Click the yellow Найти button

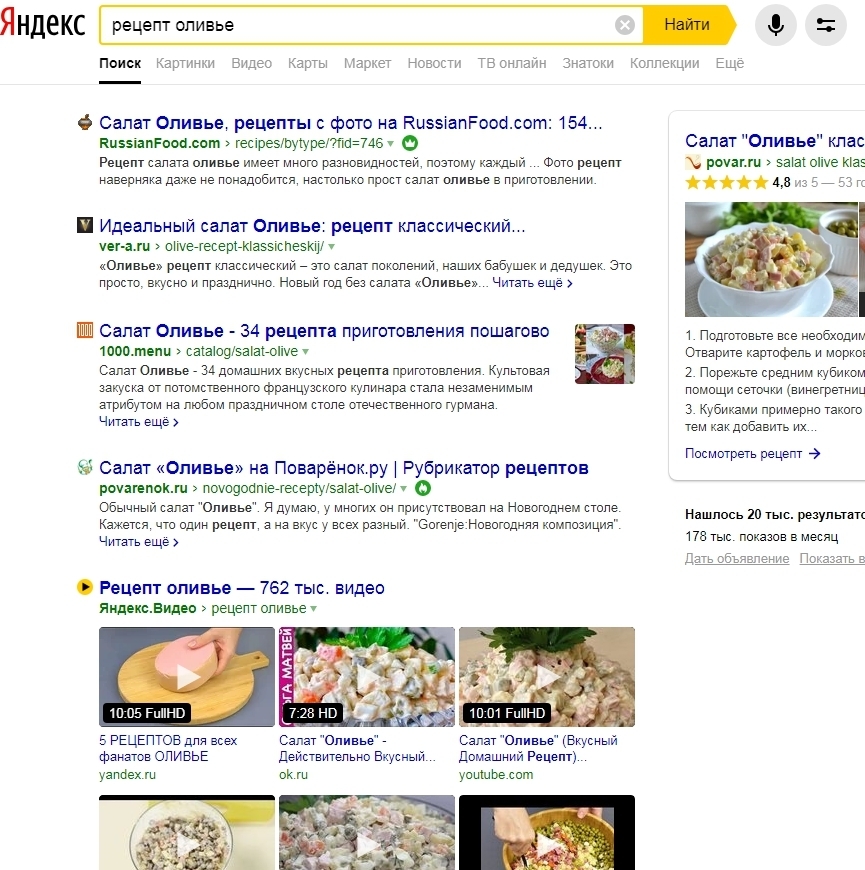pos(688,25)
